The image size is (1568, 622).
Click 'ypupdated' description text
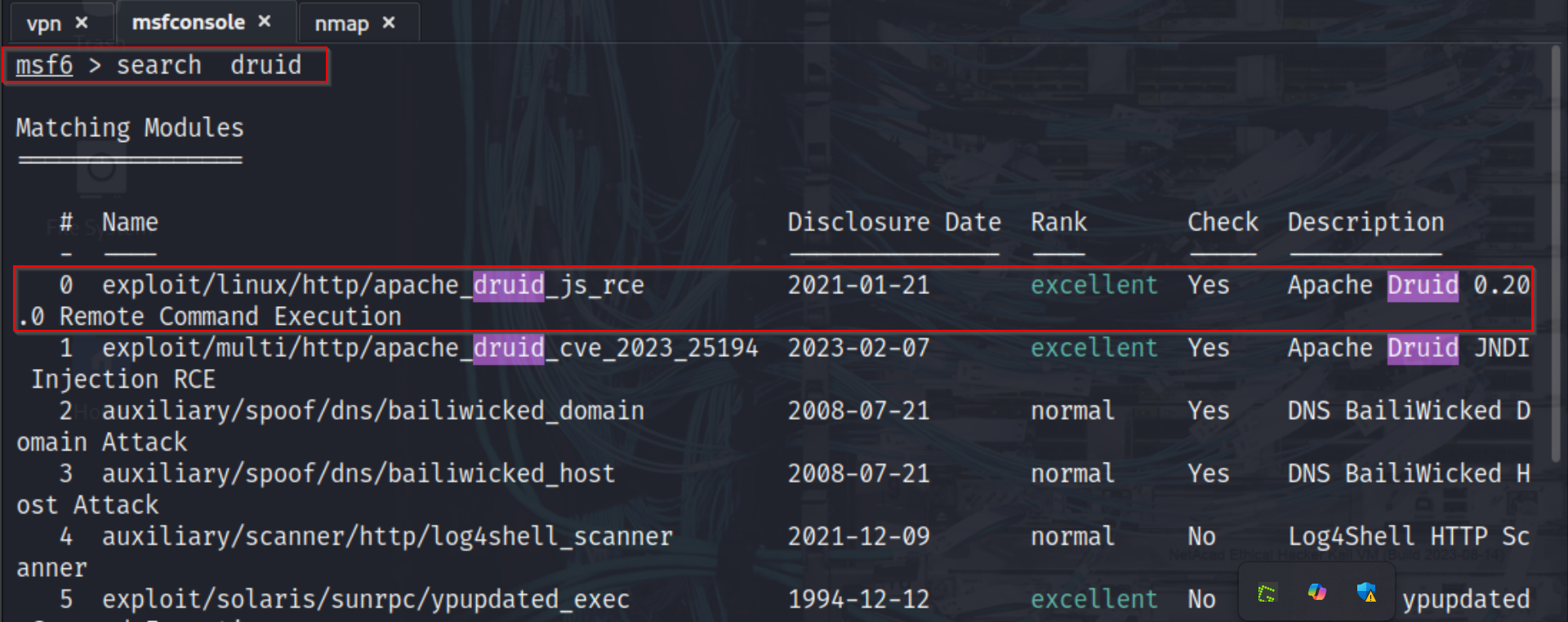(x=1466, y=600)
